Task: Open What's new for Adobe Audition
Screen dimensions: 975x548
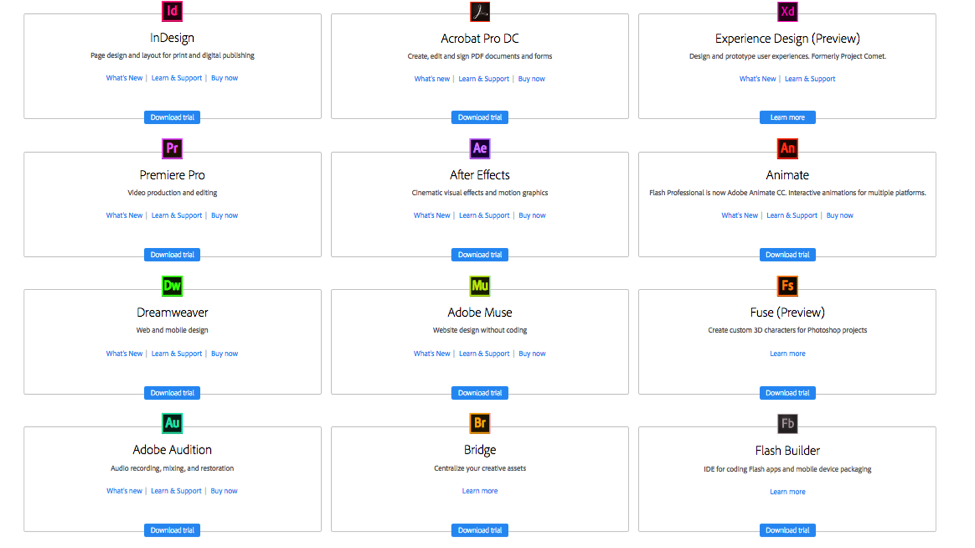Action: point(124,491)
